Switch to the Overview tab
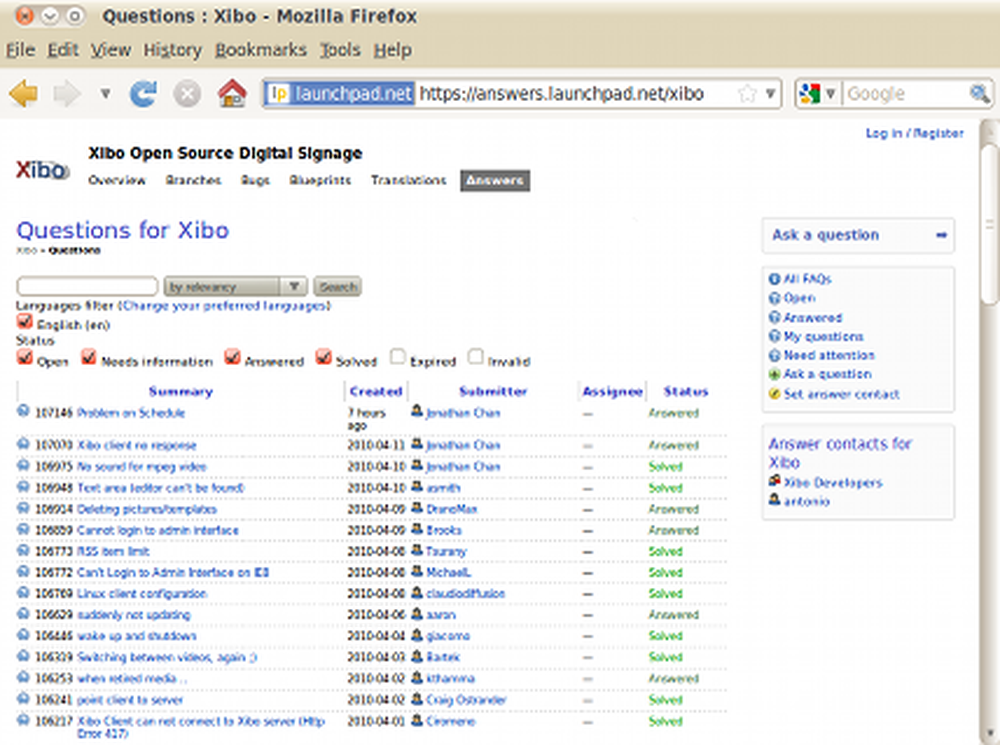 pos(117,181)
